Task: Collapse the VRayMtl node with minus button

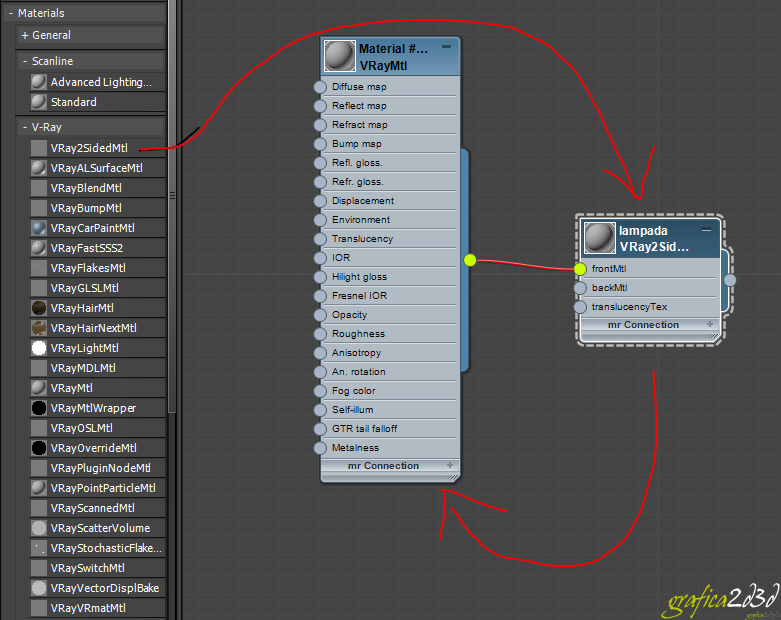Action: click(x=446, y=47)
